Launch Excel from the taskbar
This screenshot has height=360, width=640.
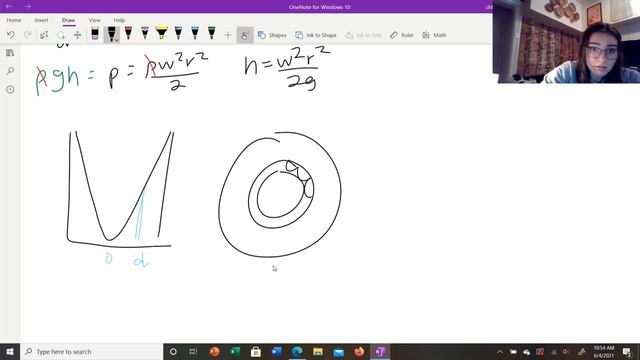(x=235, y=351)
